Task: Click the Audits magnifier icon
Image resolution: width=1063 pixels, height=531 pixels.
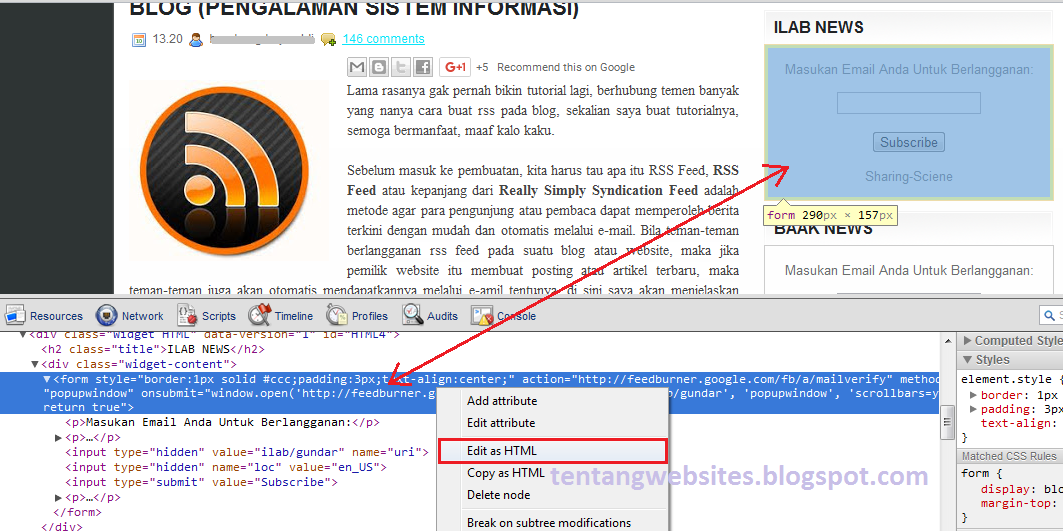Action: (x=412, y=315)
